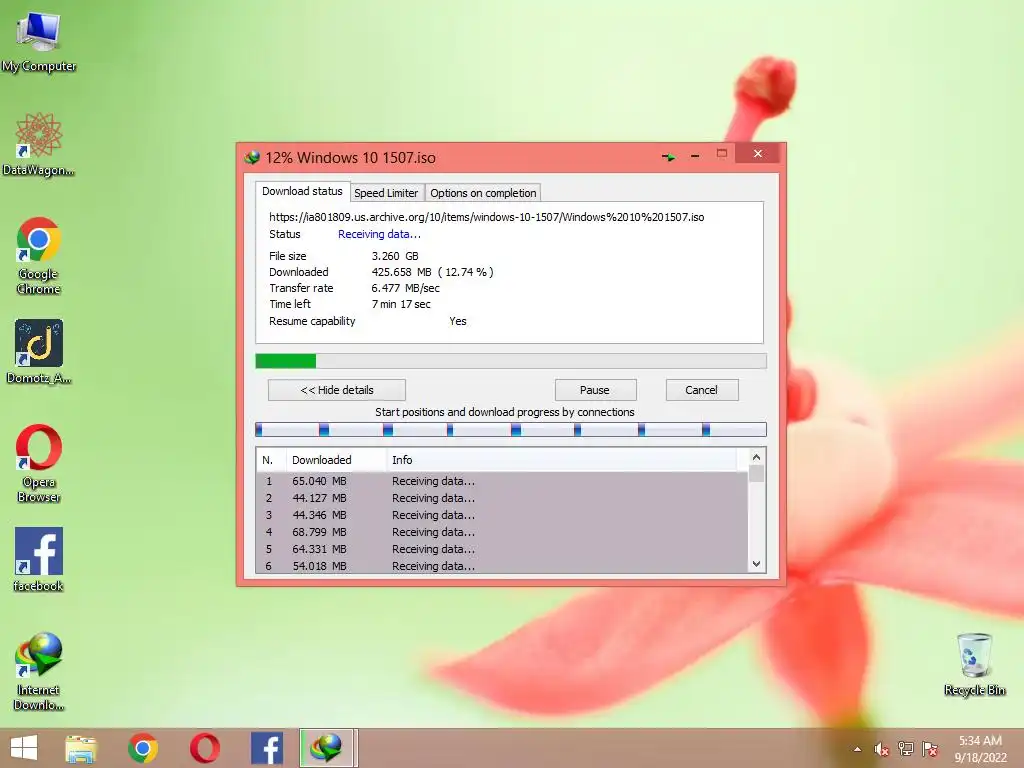
Task: Open the Recycle Bin icon
Action: click(974, 664)
